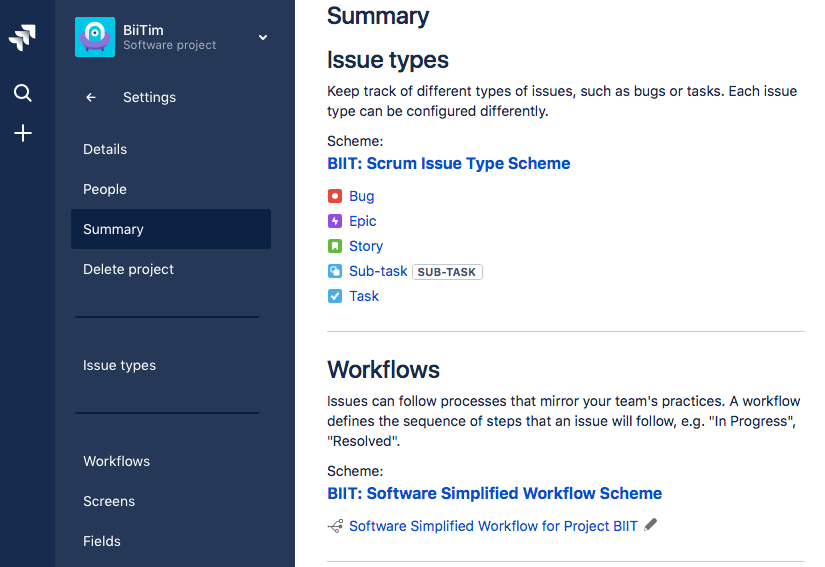This screenshot has height=567, width=825.
Task: Click the green Story bookmark icon
Action: tap(335, 246)
